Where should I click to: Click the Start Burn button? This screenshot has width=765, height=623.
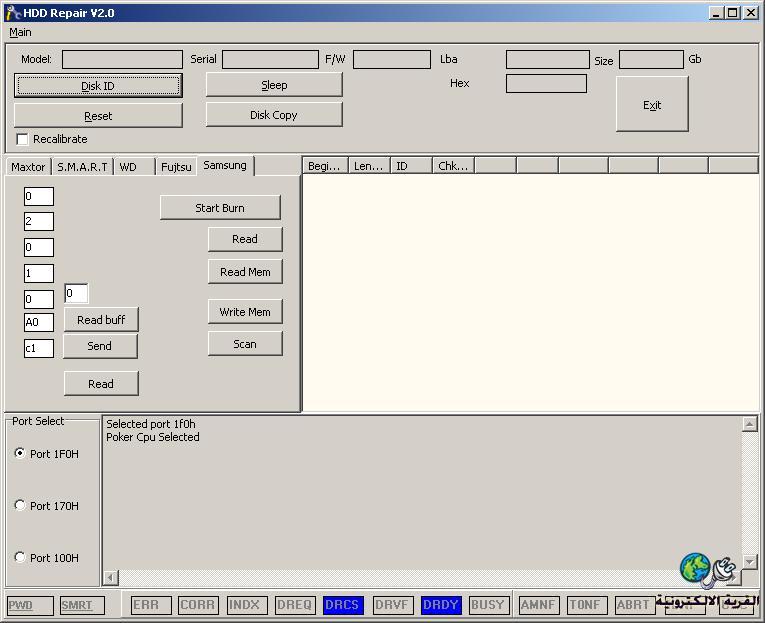220,208
